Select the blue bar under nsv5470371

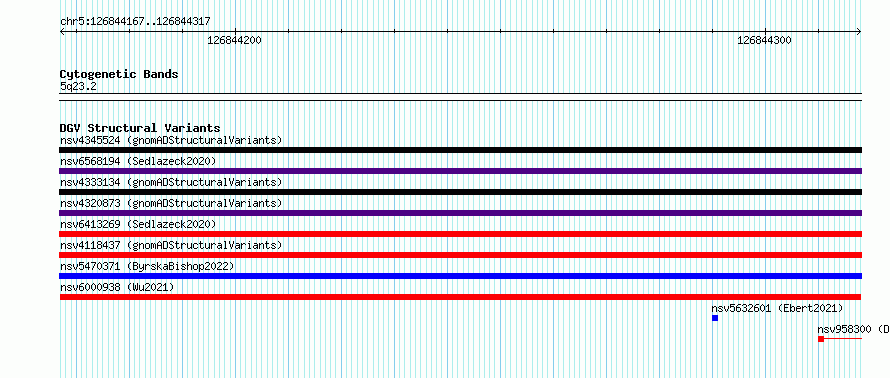(460, 276)
